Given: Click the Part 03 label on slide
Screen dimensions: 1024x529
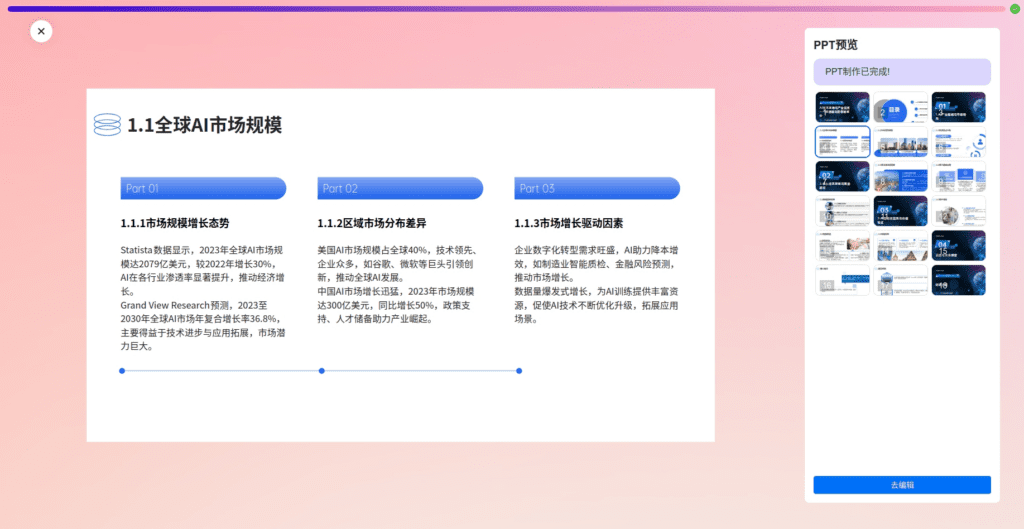Looking at the screenshot, I should pos(597,188).
